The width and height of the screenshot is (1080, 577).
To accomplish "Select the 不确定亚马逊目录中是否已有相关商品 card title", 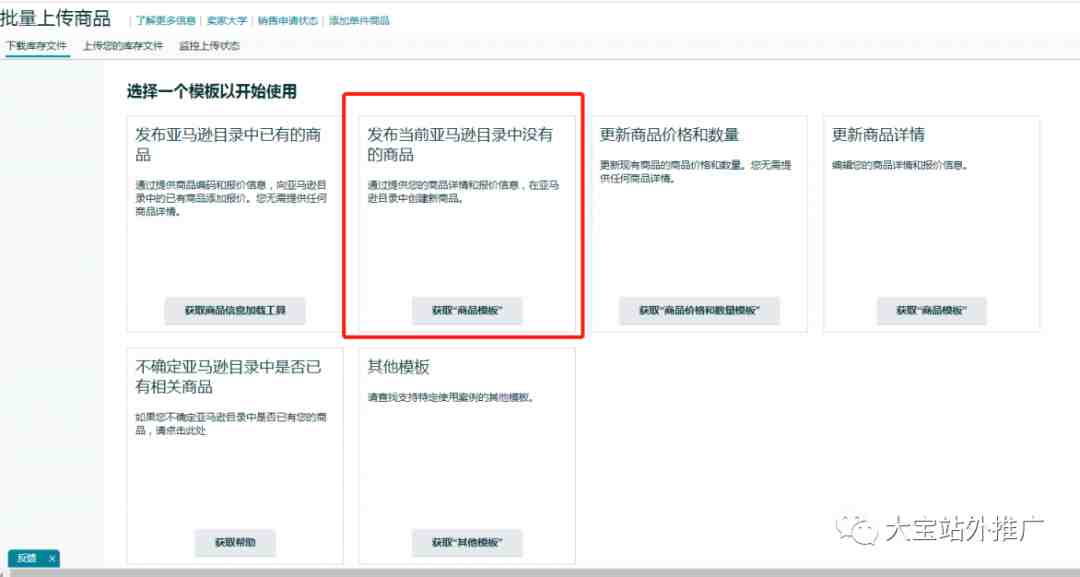I will click(228, 377).
